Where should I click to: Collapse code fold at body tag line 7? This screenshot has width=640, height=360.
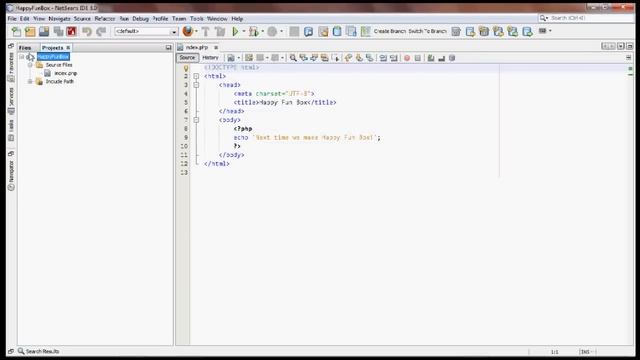click(196, 120)
